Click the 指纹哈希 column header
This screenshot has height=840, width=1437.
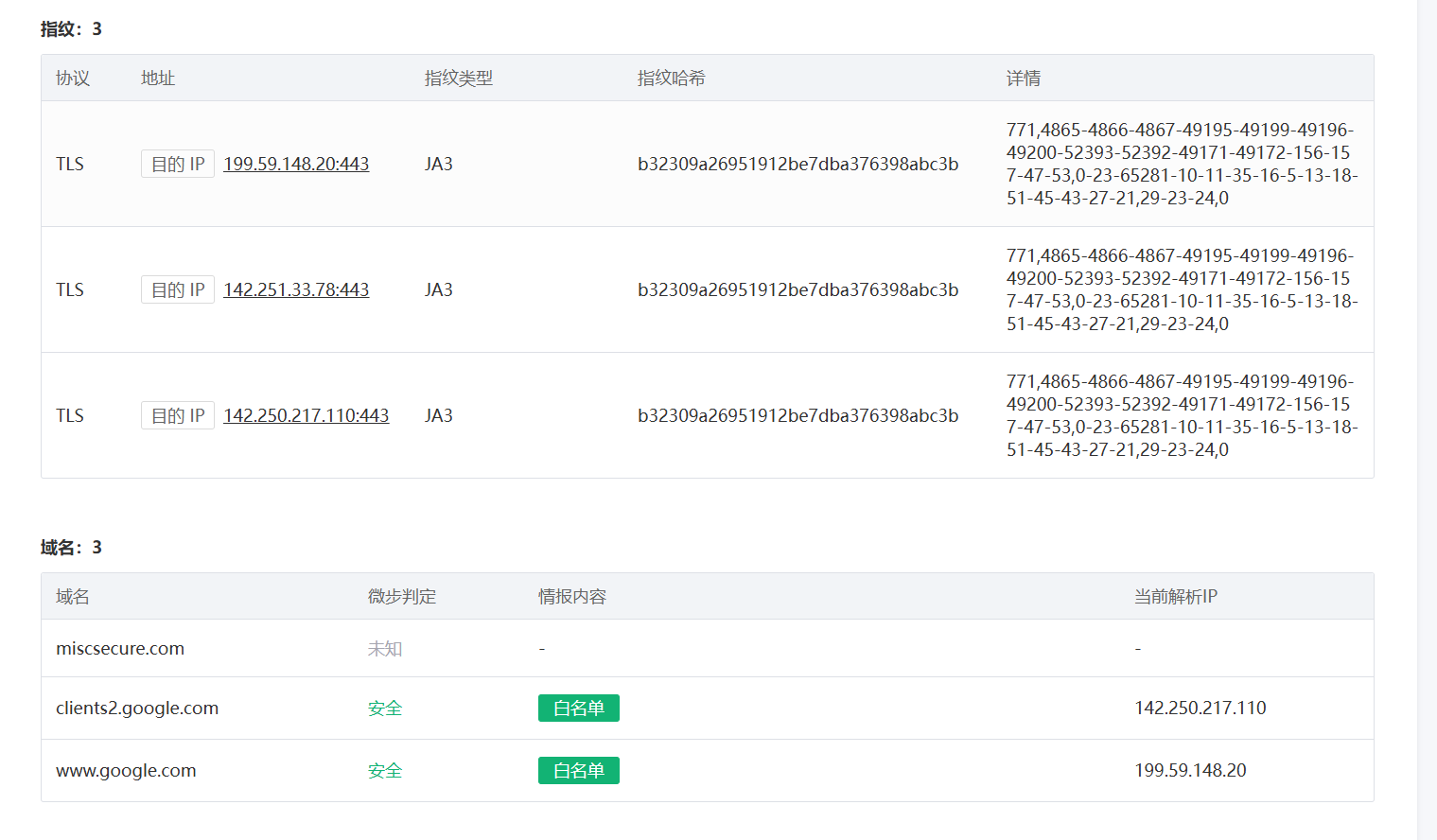point(672,79)
